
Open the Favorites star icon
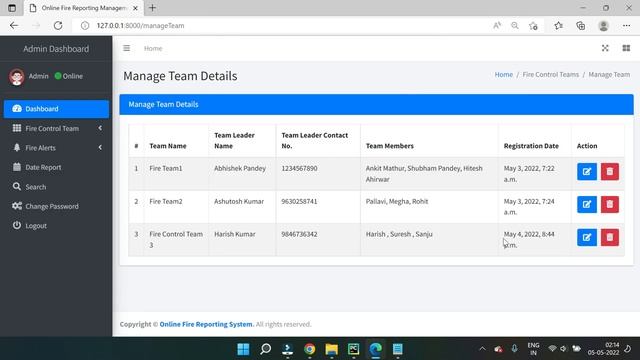point(558,25)
